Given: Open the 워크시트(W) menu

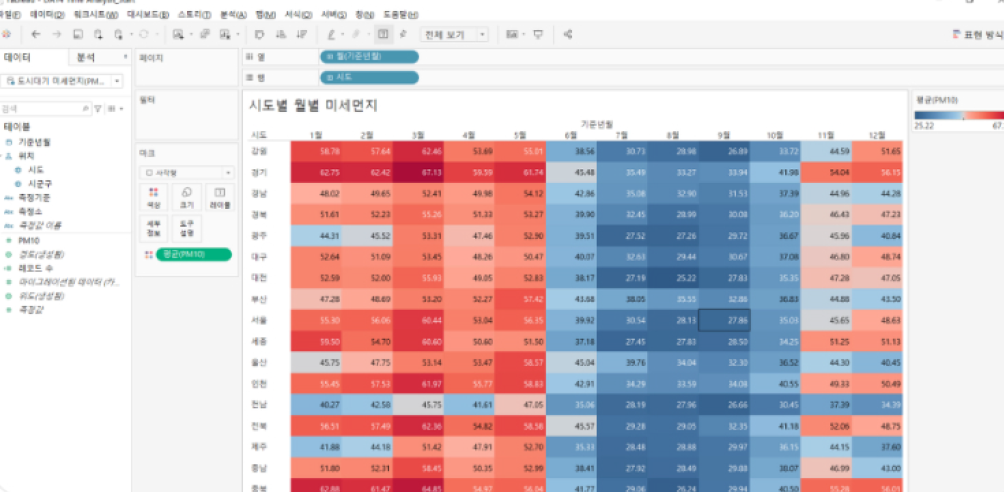Looking at the screenshot, I should pos(95,14).
